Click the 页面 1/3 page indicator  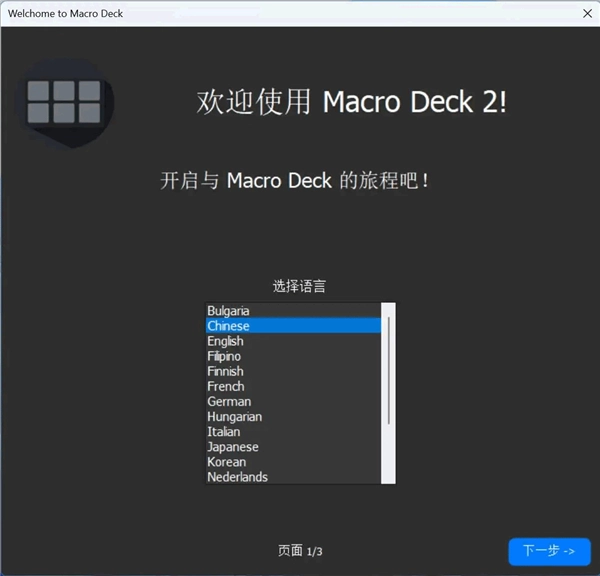point(300,551)
